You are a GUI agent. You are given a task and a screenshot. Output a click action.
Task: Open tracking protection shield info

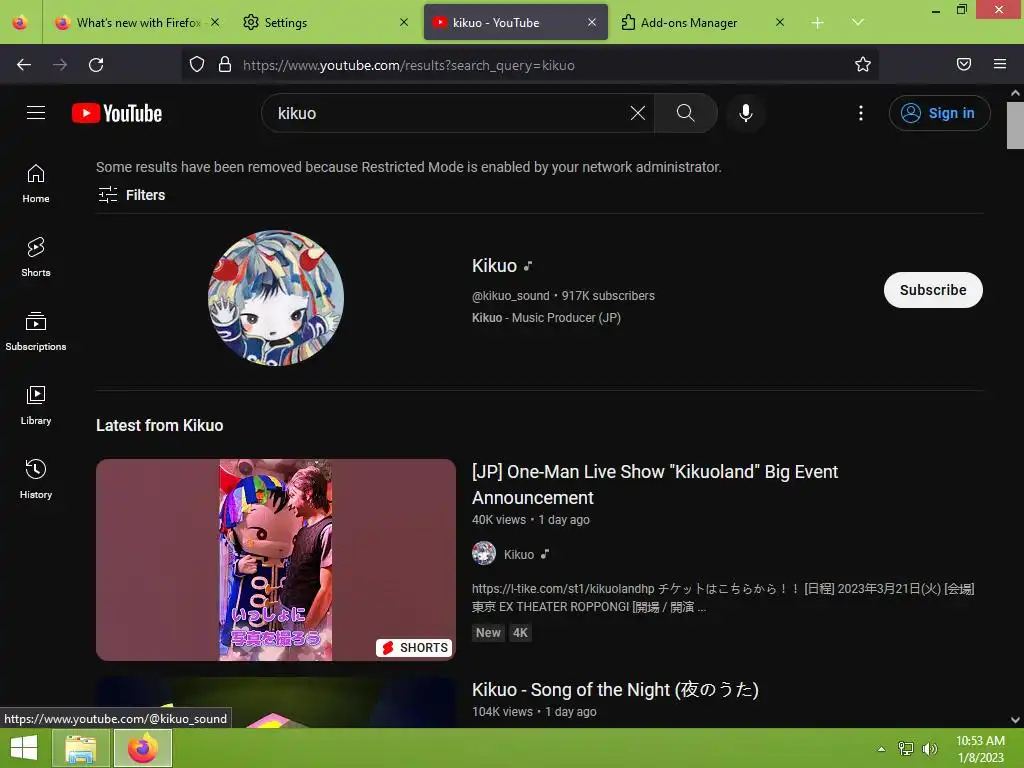click(197, 65)
